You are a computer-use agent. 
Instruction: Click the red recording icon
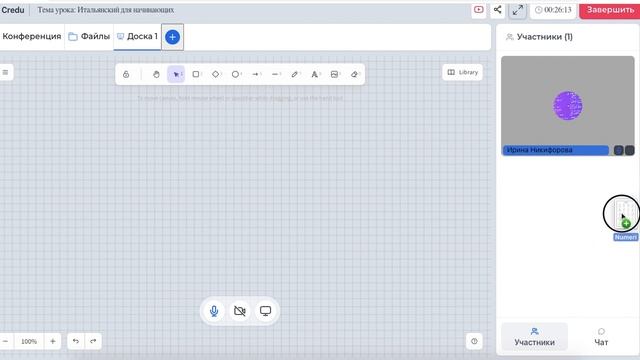(479, 9)
